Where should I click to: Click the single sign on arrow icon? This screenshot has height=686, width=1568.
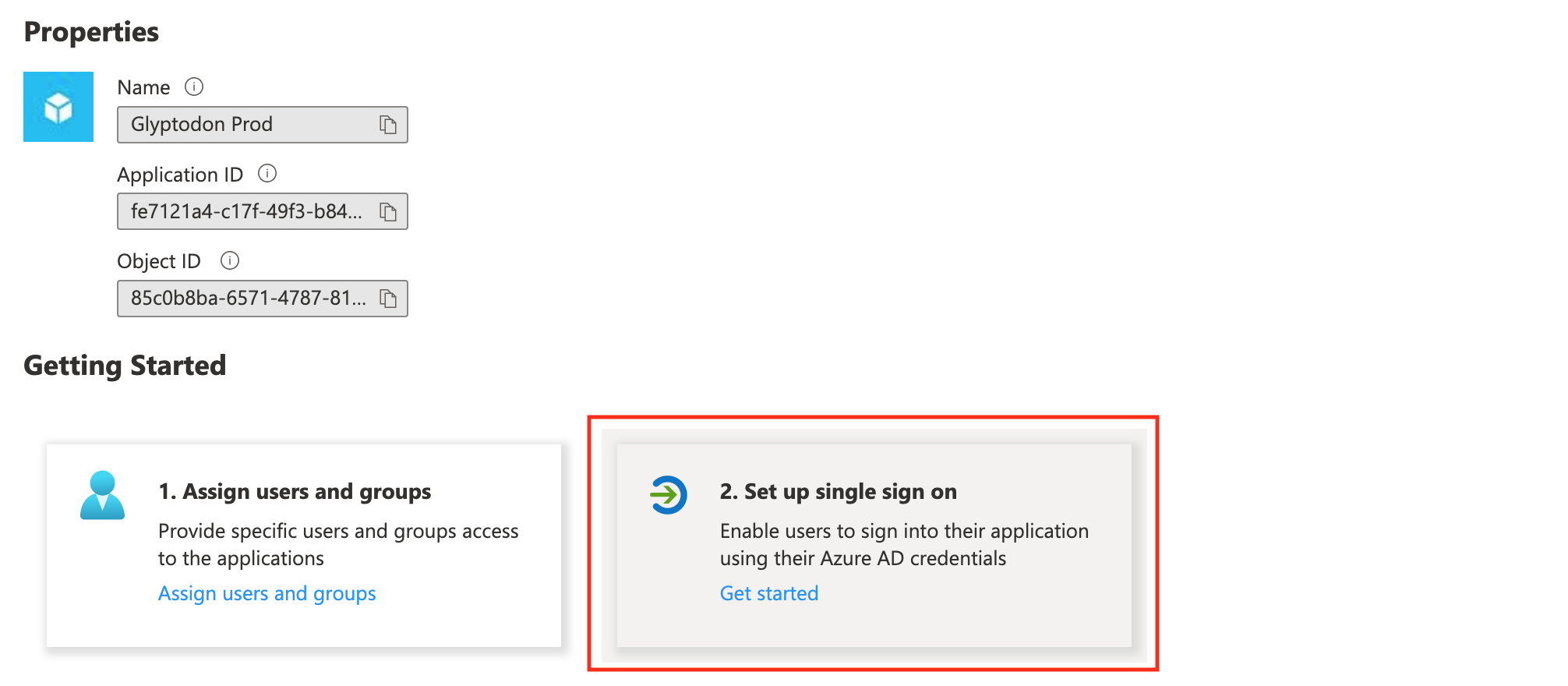pos(668,495)
